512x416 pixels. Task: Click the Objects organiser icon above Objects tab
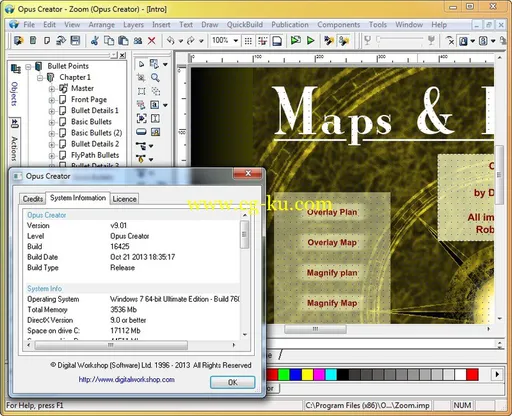tap(15, 69)
